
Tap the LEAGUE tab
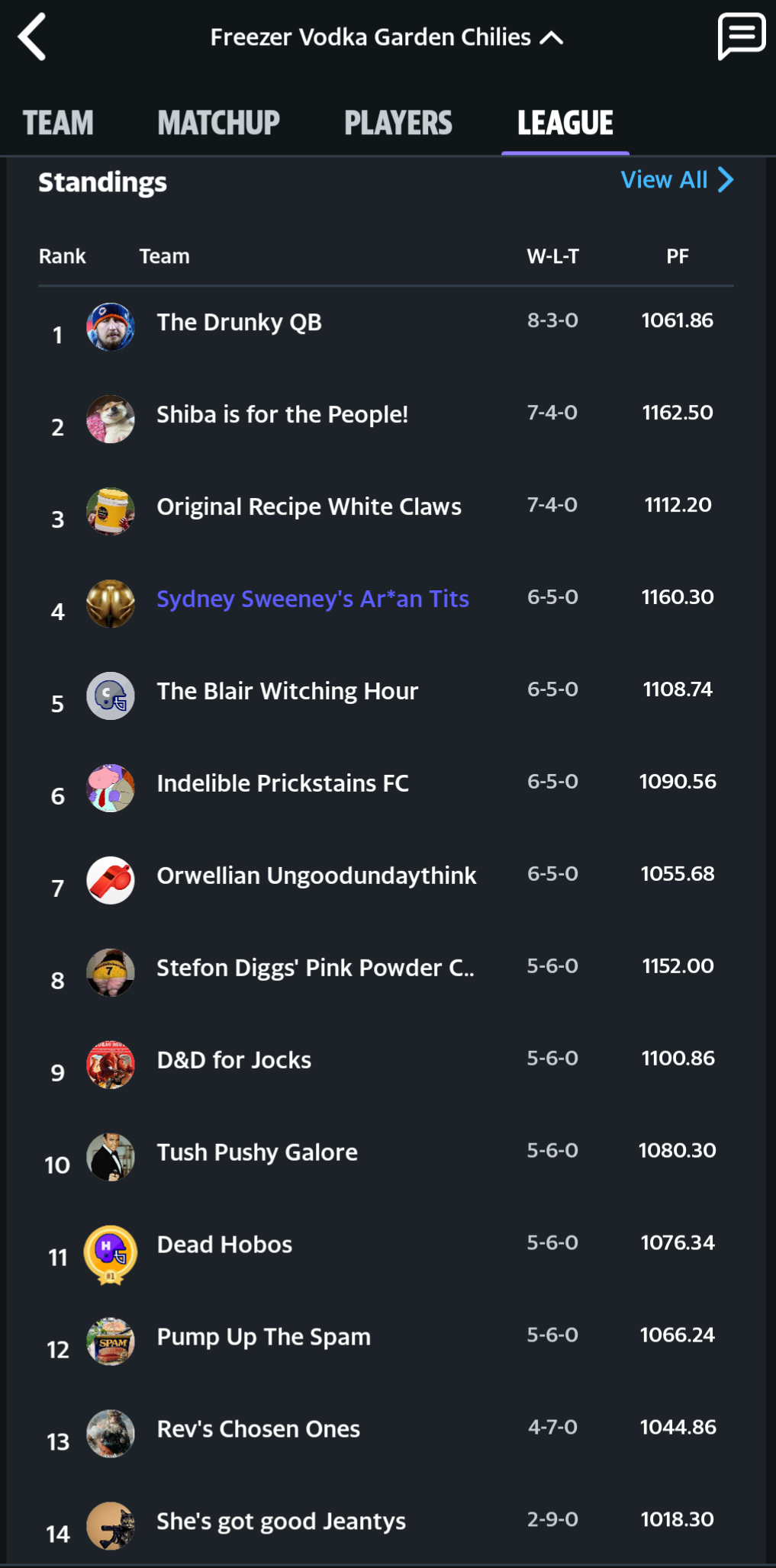tap(565, 123)
